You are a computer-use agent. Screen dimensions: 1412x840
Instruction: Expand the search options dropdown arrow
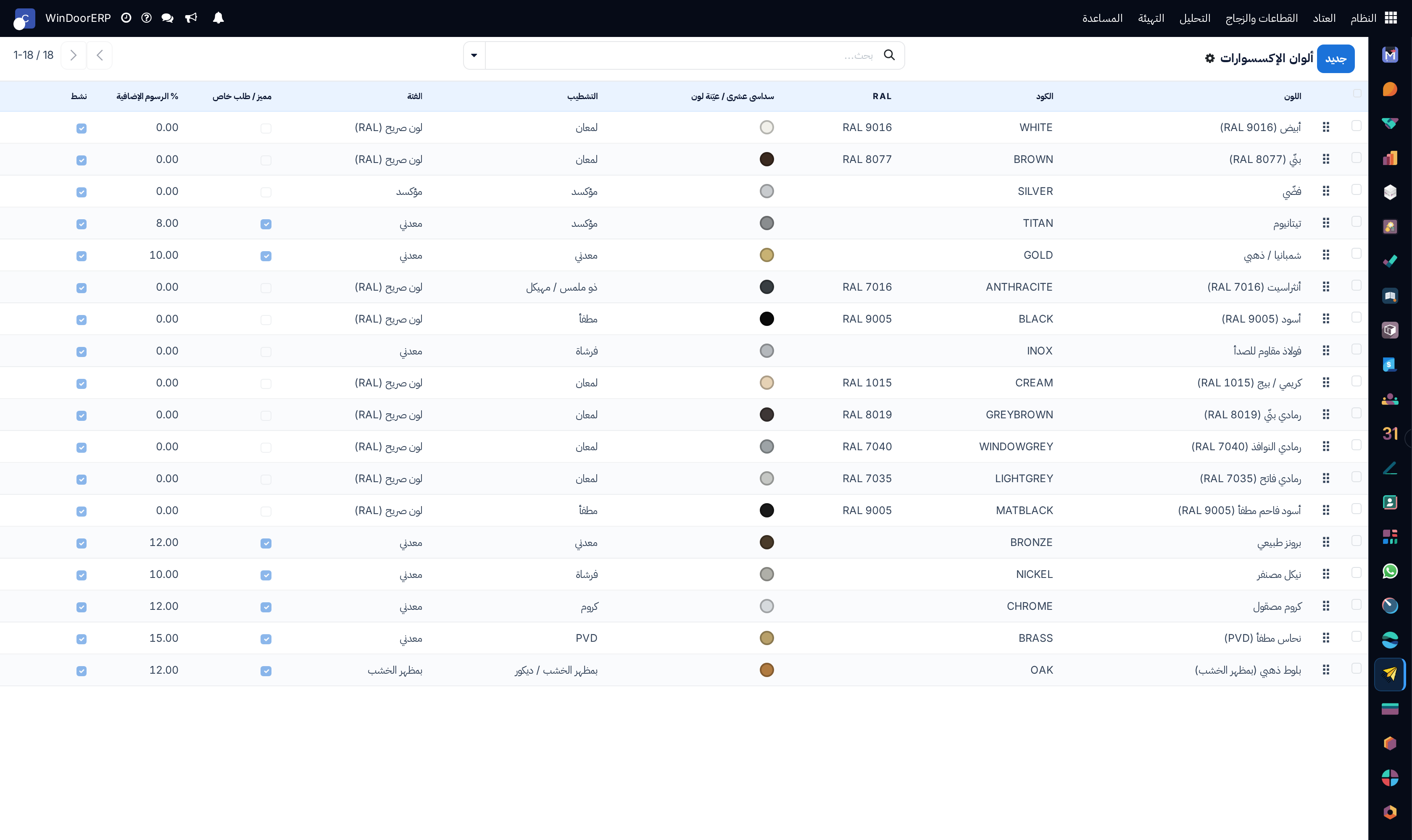tap(474, 55)
